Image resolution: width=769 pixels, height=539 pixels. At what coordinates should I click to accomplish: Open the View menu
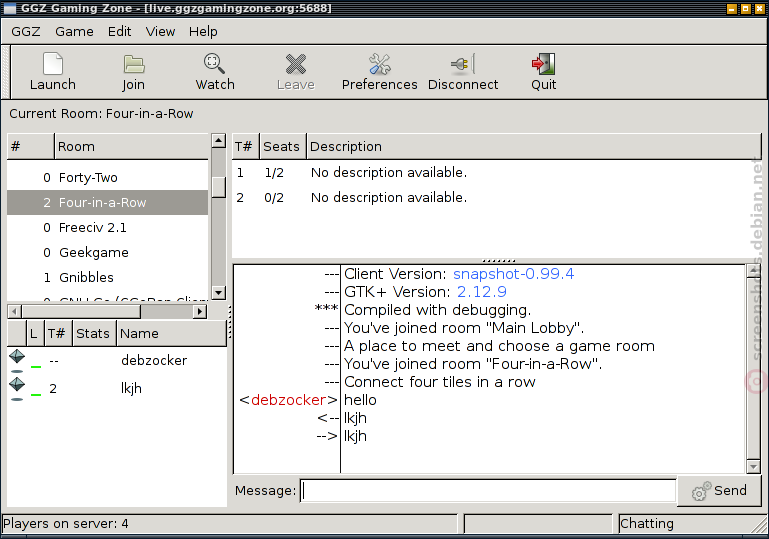160,31
